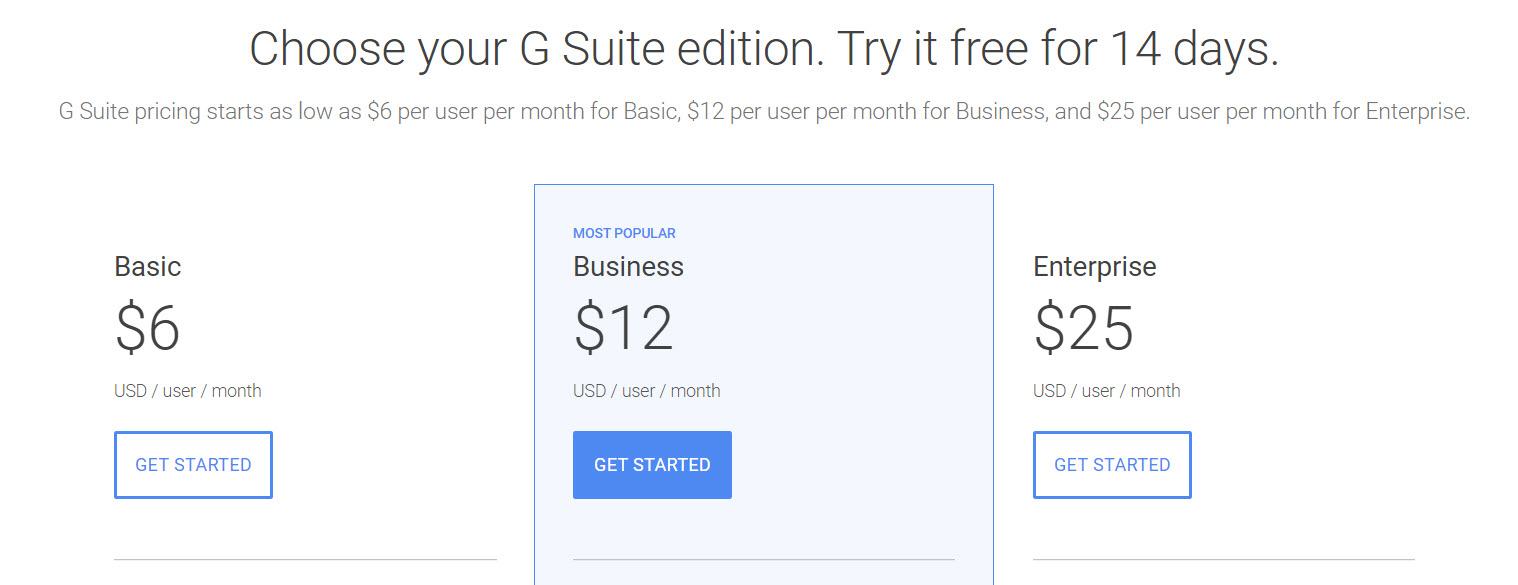The image size is (1518, 585).
Task: Click 'USD / user / month' under Basic
Action: click(188, 391)
